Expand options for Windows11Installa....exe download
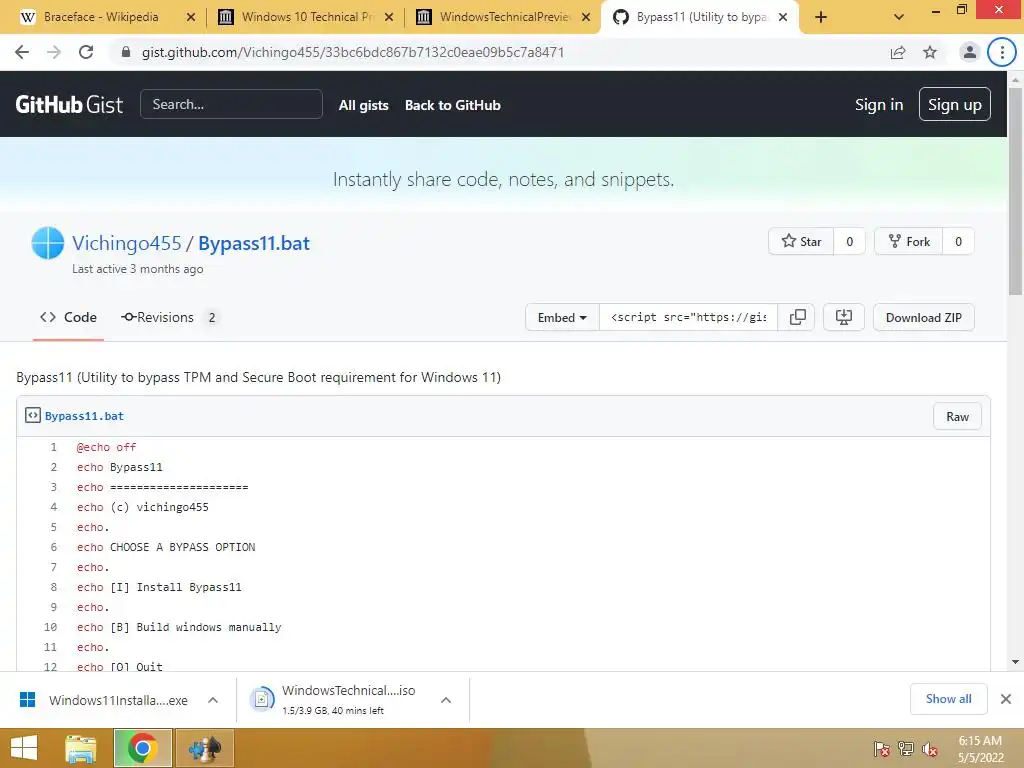This screenshot has height=768, width=1024. tap(213, 700)
